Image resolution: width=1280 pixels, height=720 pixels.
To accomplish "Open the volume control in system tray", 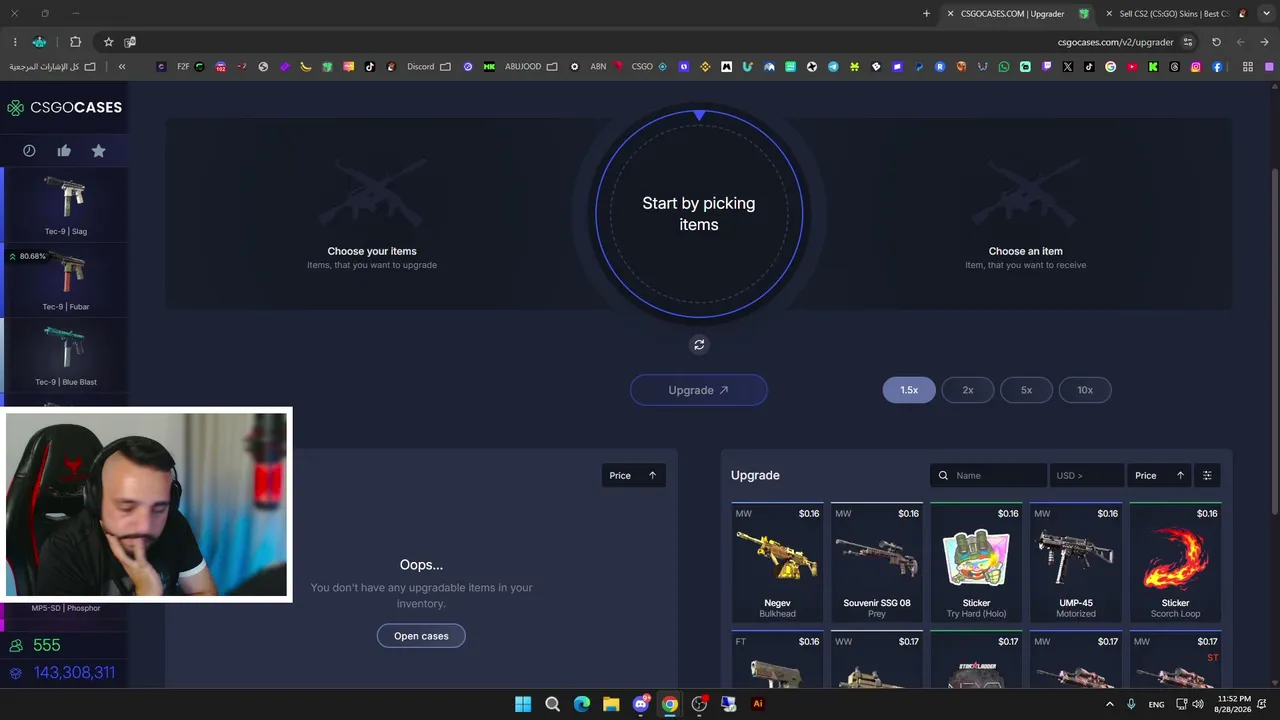I will pos(1198,704).
